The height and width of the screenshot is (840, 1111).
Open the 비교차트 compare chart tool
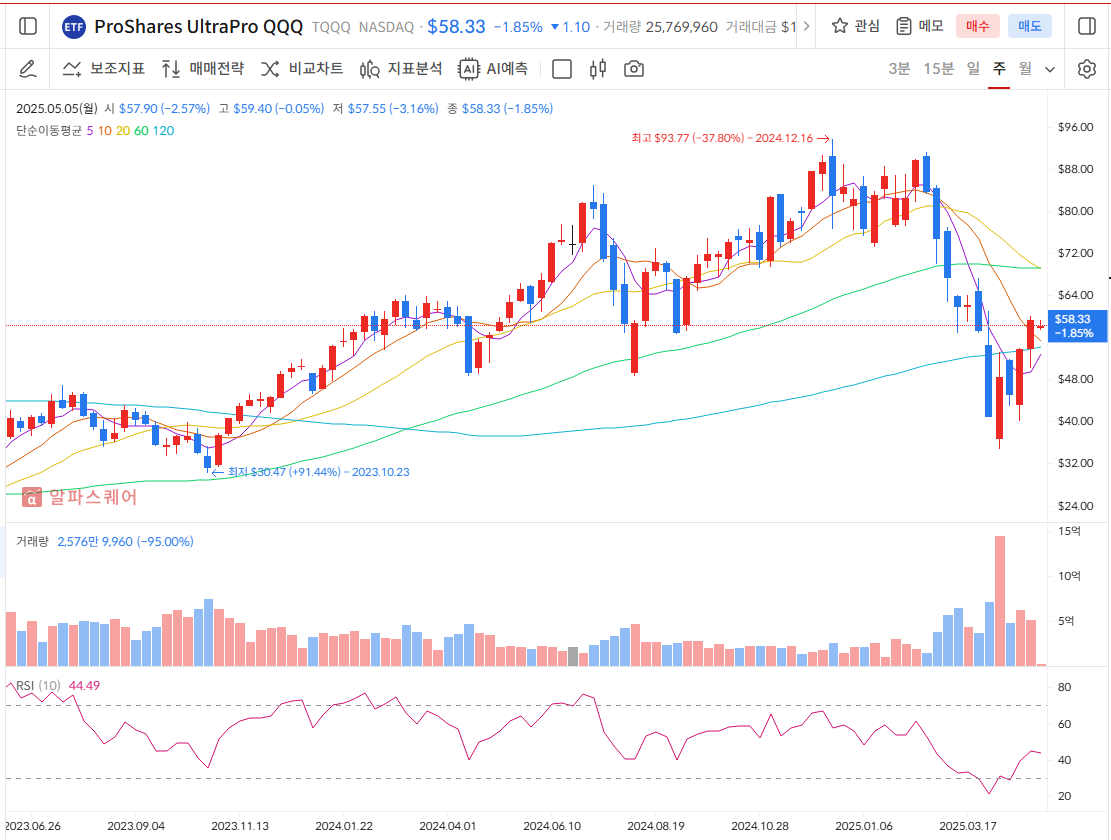click(302, 69)
